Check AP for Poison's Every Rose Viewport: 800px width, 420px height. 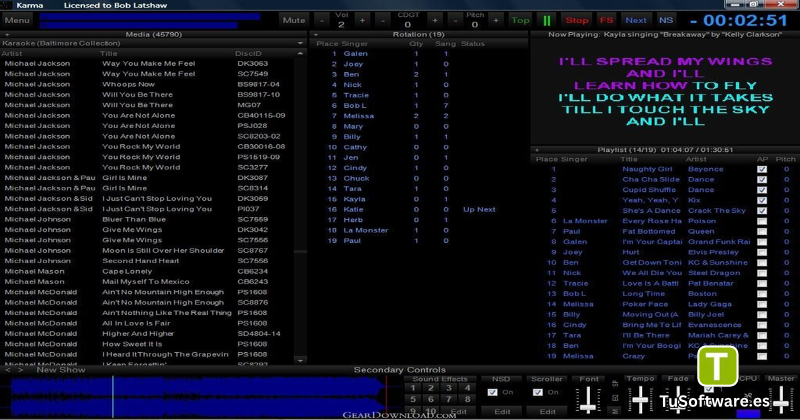tap(762, 221)
